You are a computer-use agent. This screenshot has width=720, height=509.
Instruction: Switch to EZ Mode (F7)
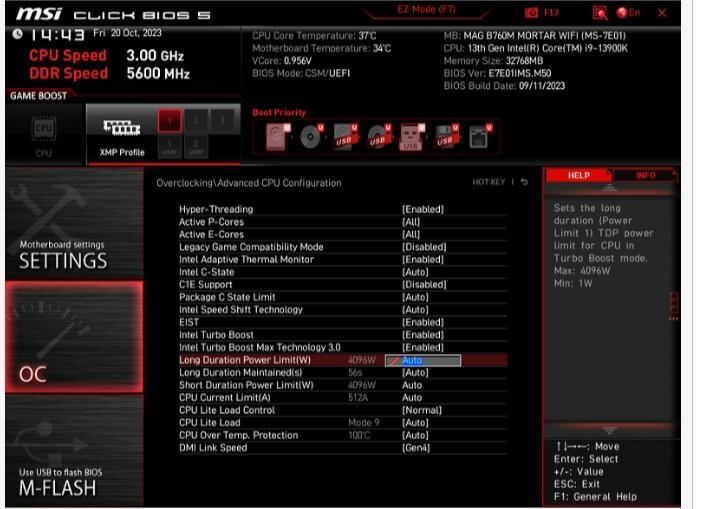426,10
